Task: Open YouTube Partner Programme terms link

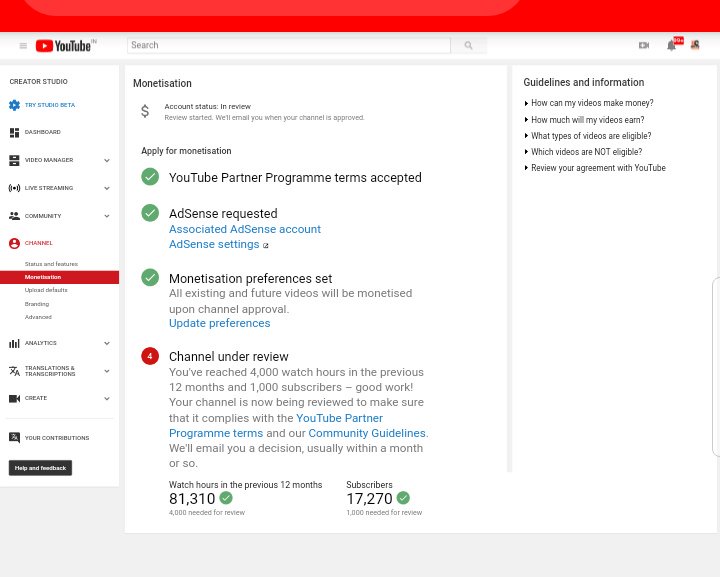Action: 276,426
